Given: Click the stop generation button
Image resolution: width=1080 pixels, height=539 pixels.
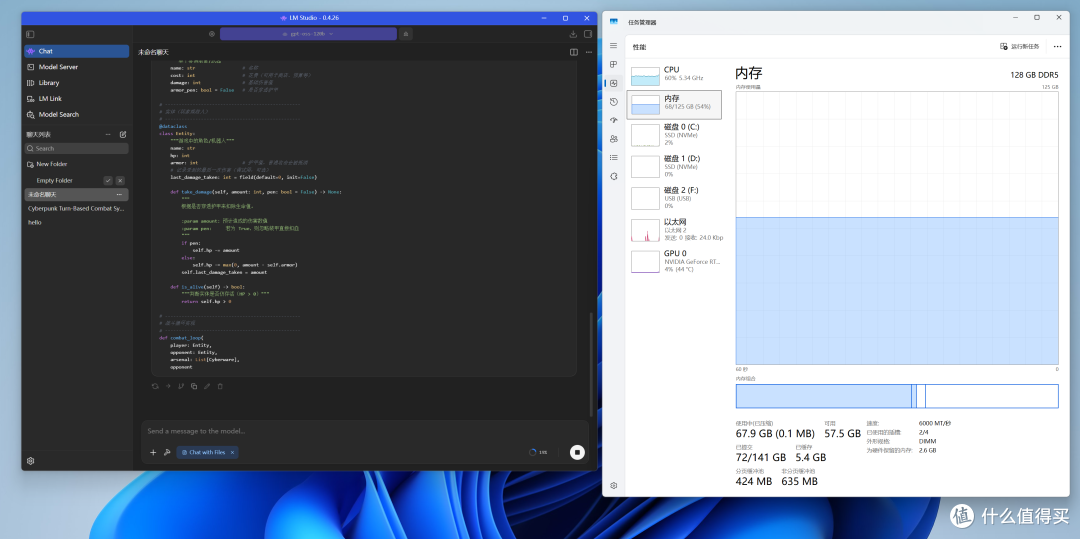Looking at the screenshot, I should click(x=577, y=452).
